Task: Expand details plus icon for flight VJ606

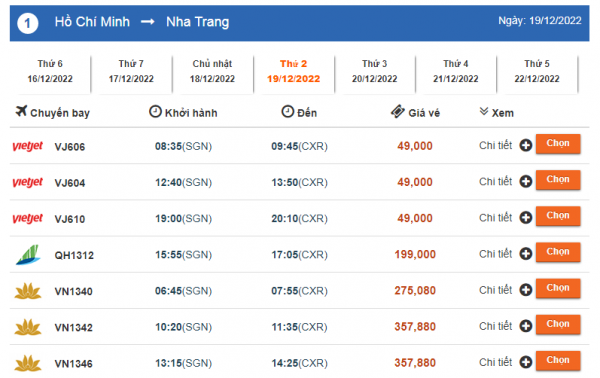Action: tap(526, 145)
